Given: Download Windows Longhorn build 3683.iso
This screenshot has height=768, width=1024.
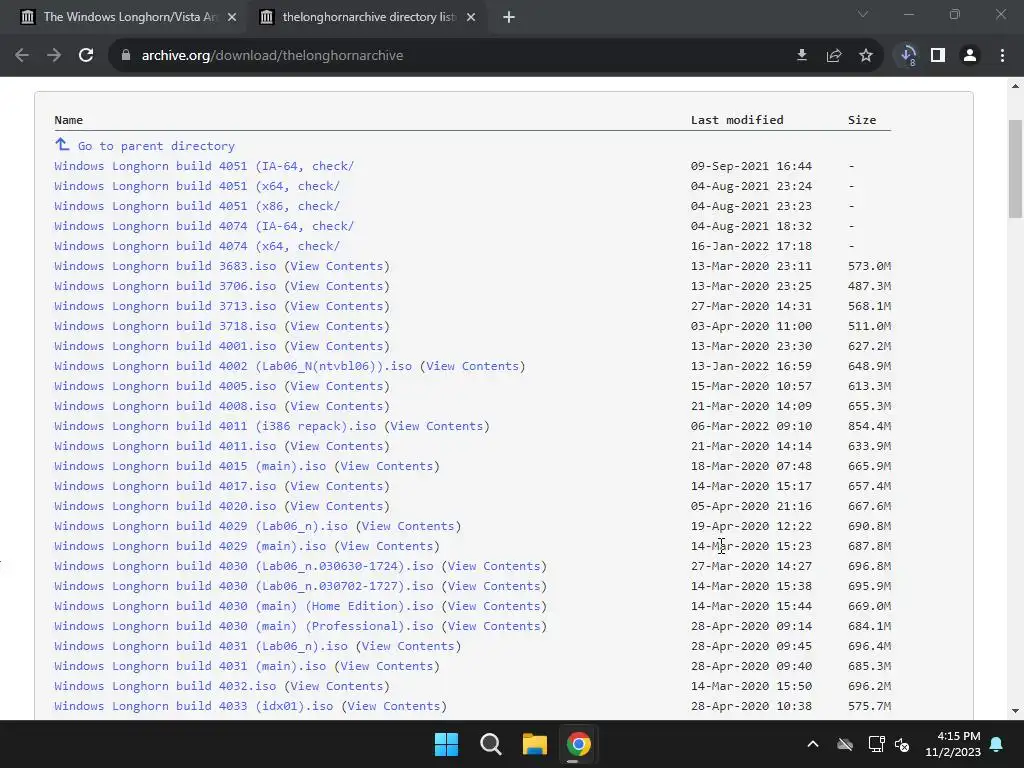Looking at the screenshot, I should tap(165, 266).
